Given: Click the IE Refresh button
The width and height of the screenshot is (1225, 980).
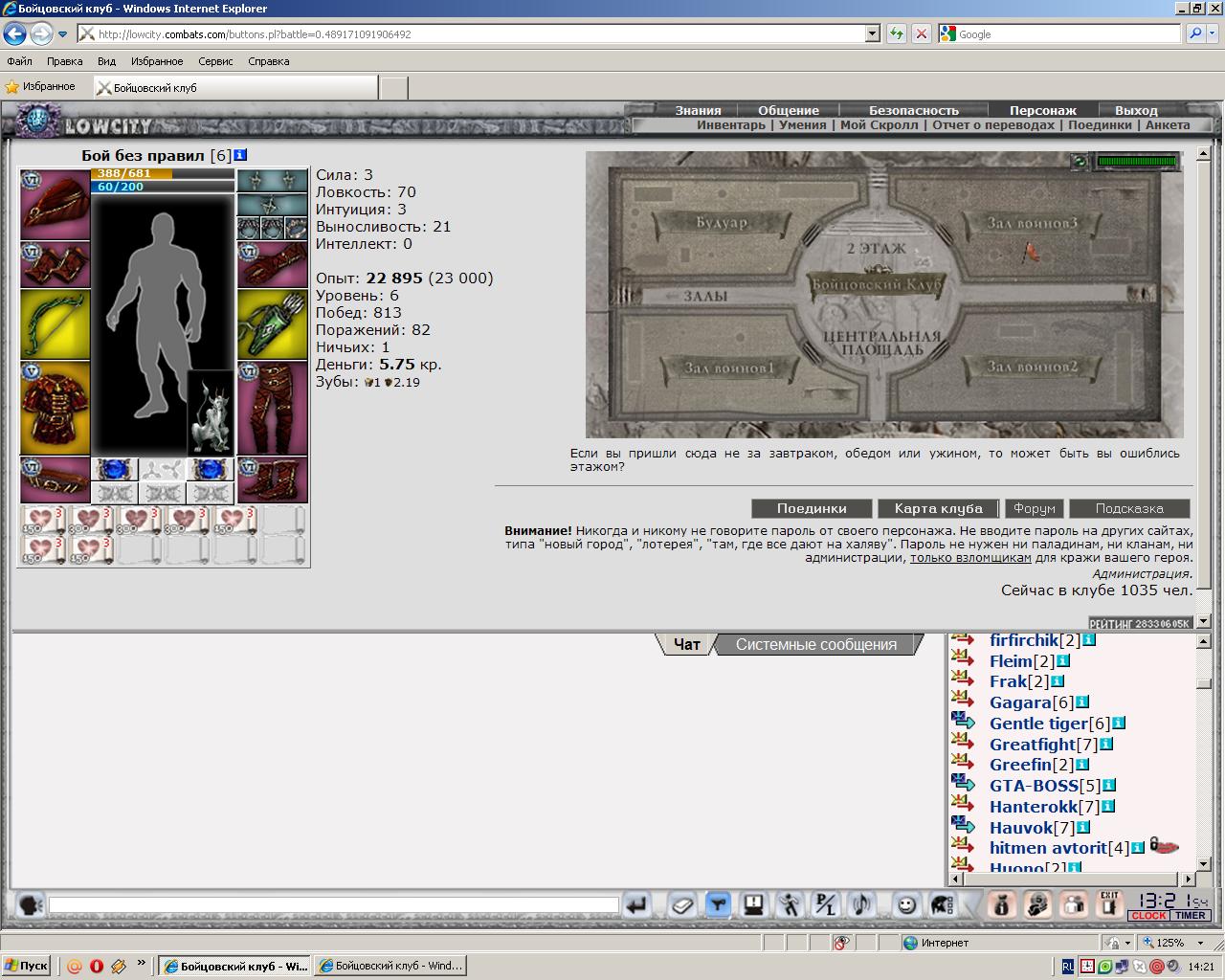Looking at the screenshot, I should pos(896,33).
